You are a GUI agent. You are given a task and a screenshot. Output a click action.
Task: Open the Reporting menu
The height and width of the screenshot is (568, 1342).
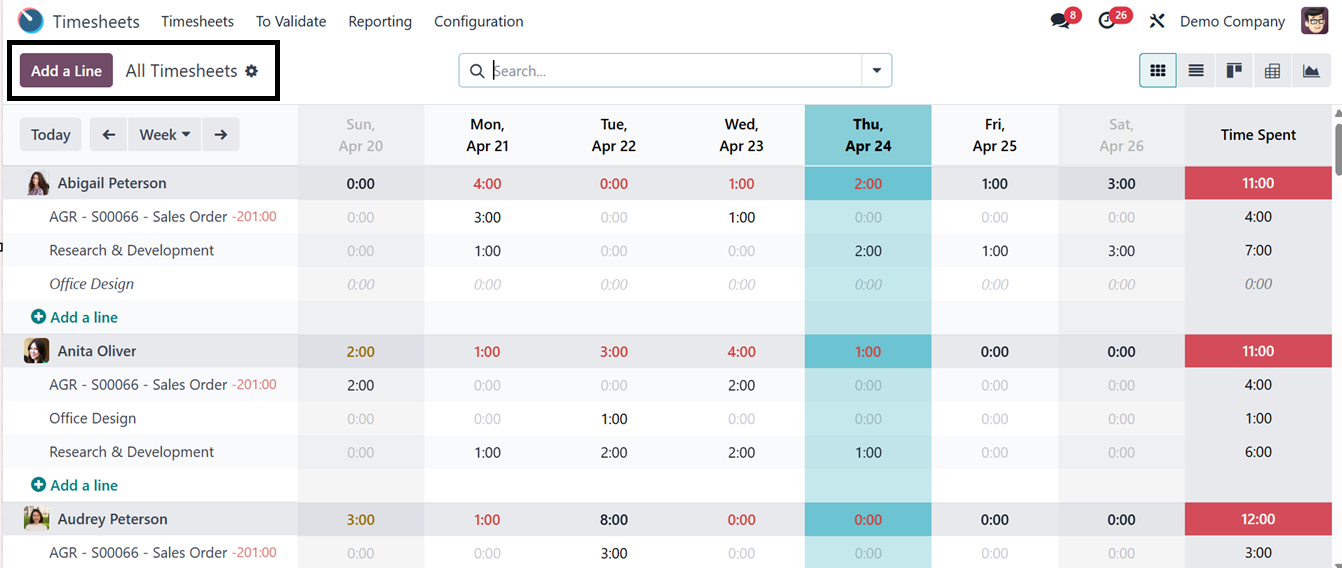pyautogui.click(x=380, y=21)
